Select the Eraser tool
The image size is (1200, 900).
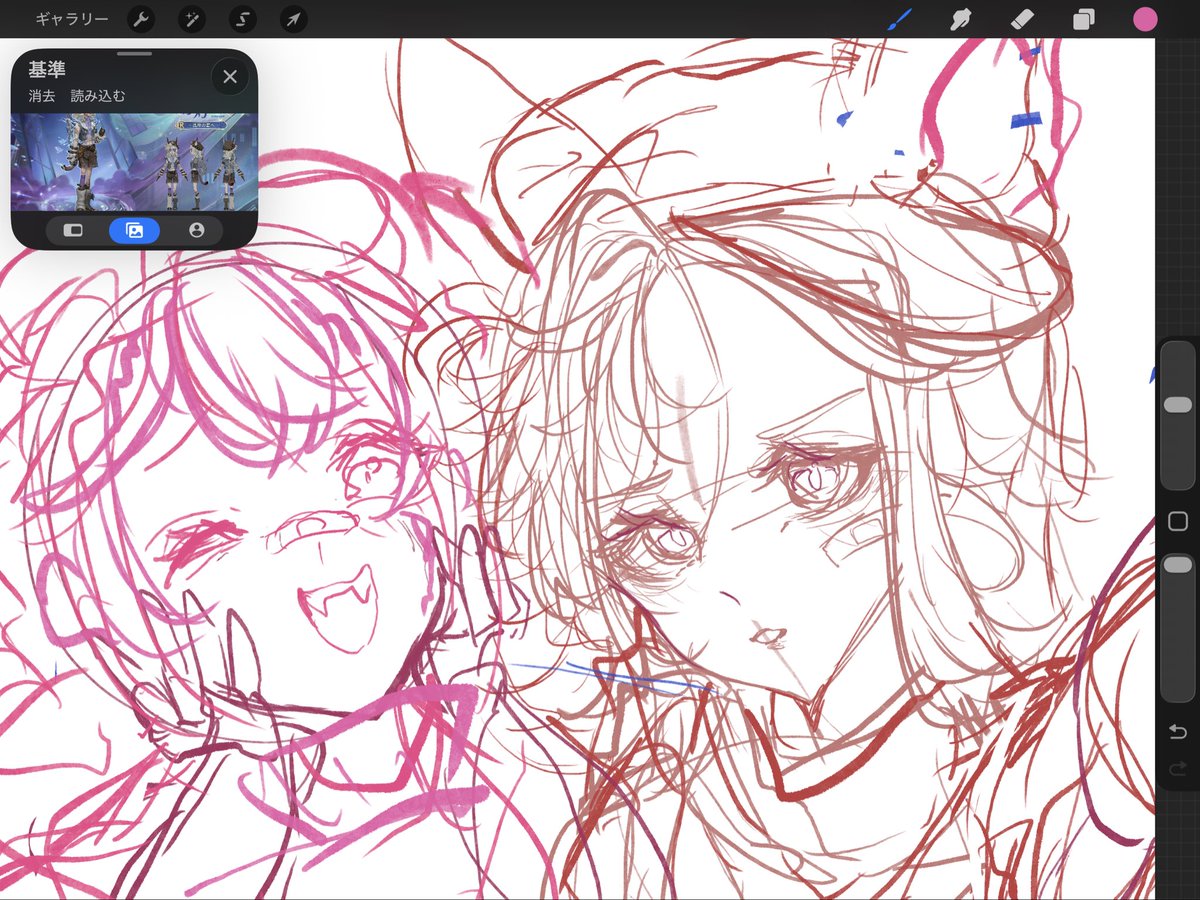1022,19
